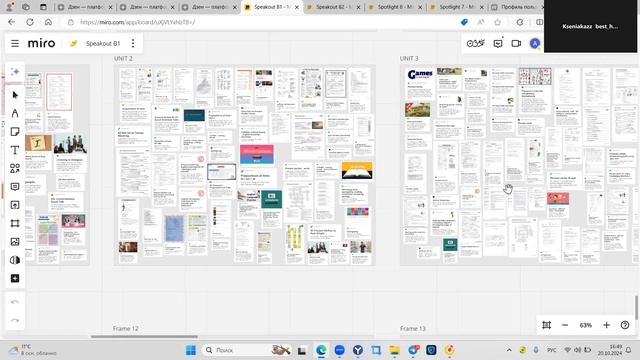Viewport: 640px width, 360px height.
Task: Open the image and icons tool
Action: [15, 242]
